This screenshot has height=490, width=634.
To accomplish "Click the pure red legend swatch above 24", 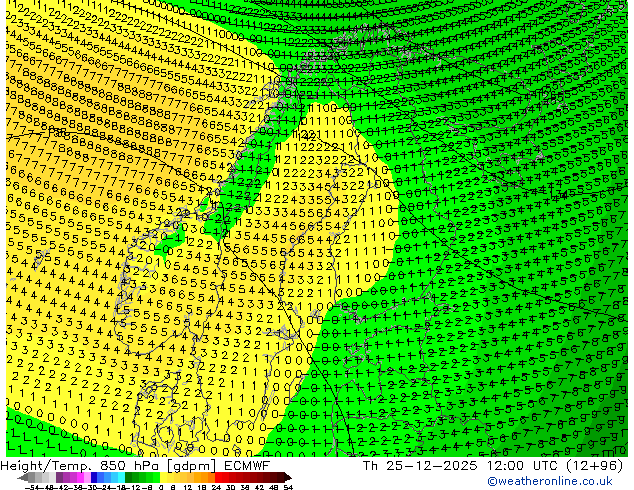I will pos(218,478).
